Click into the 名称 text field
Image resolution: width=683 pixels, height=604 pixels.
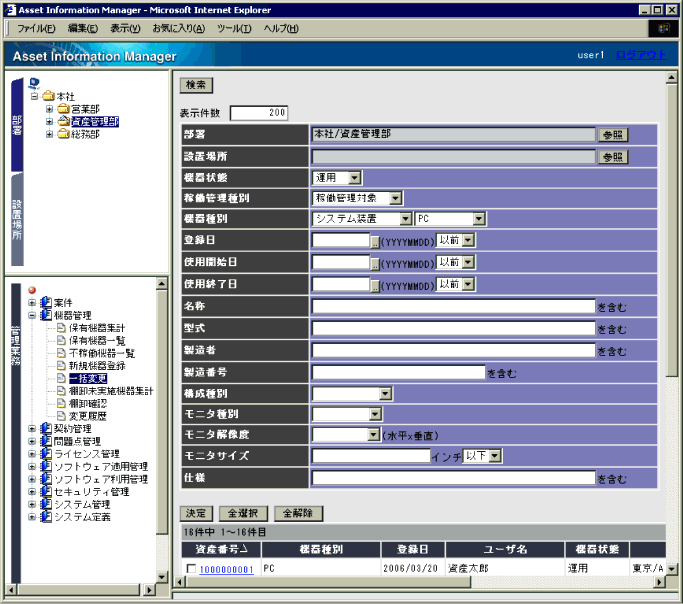pyautogui.click(x=452, y=307)
